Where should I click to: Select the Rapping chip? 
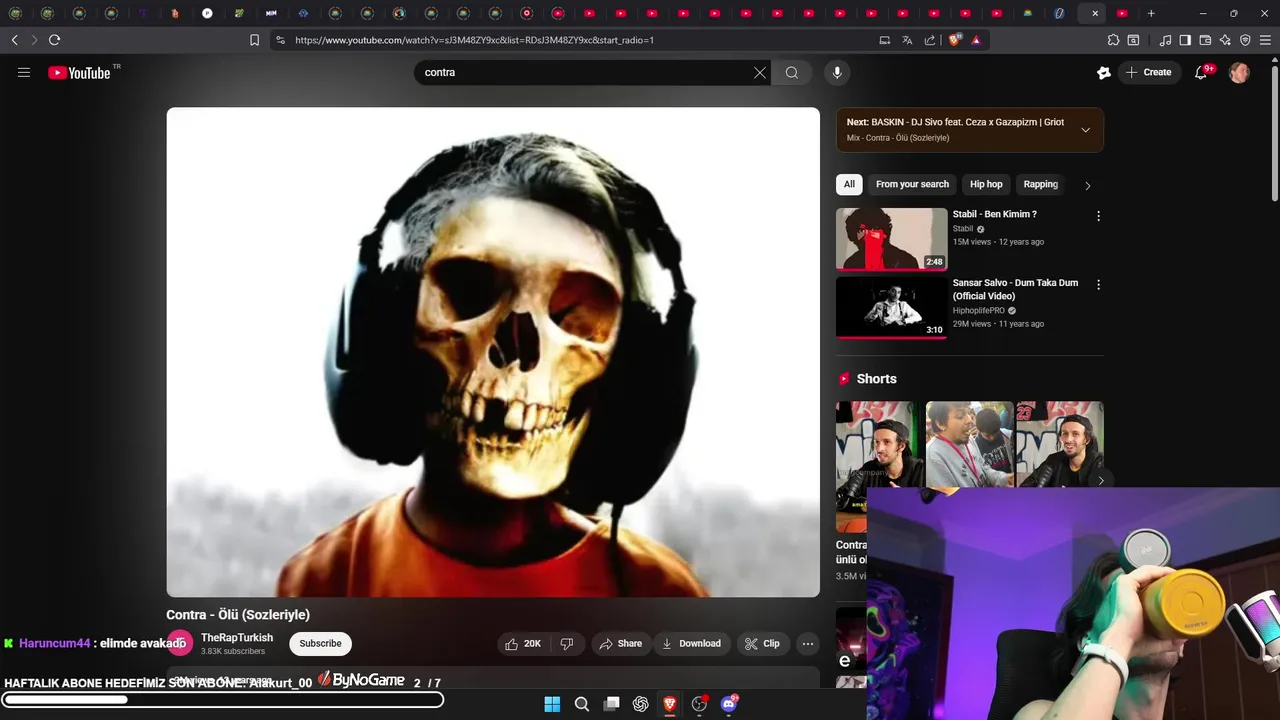(x=1040, y=184)
